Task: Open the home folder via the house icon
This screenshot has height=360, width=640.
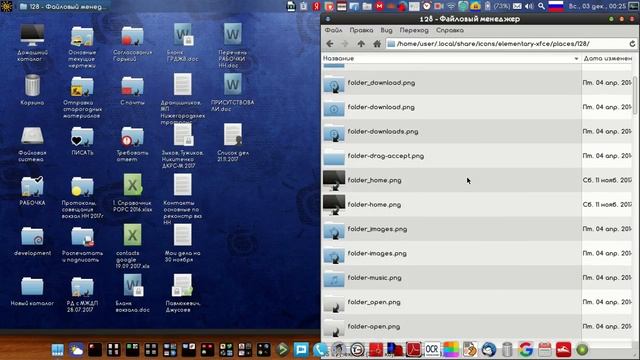Action: click(377, 44)
